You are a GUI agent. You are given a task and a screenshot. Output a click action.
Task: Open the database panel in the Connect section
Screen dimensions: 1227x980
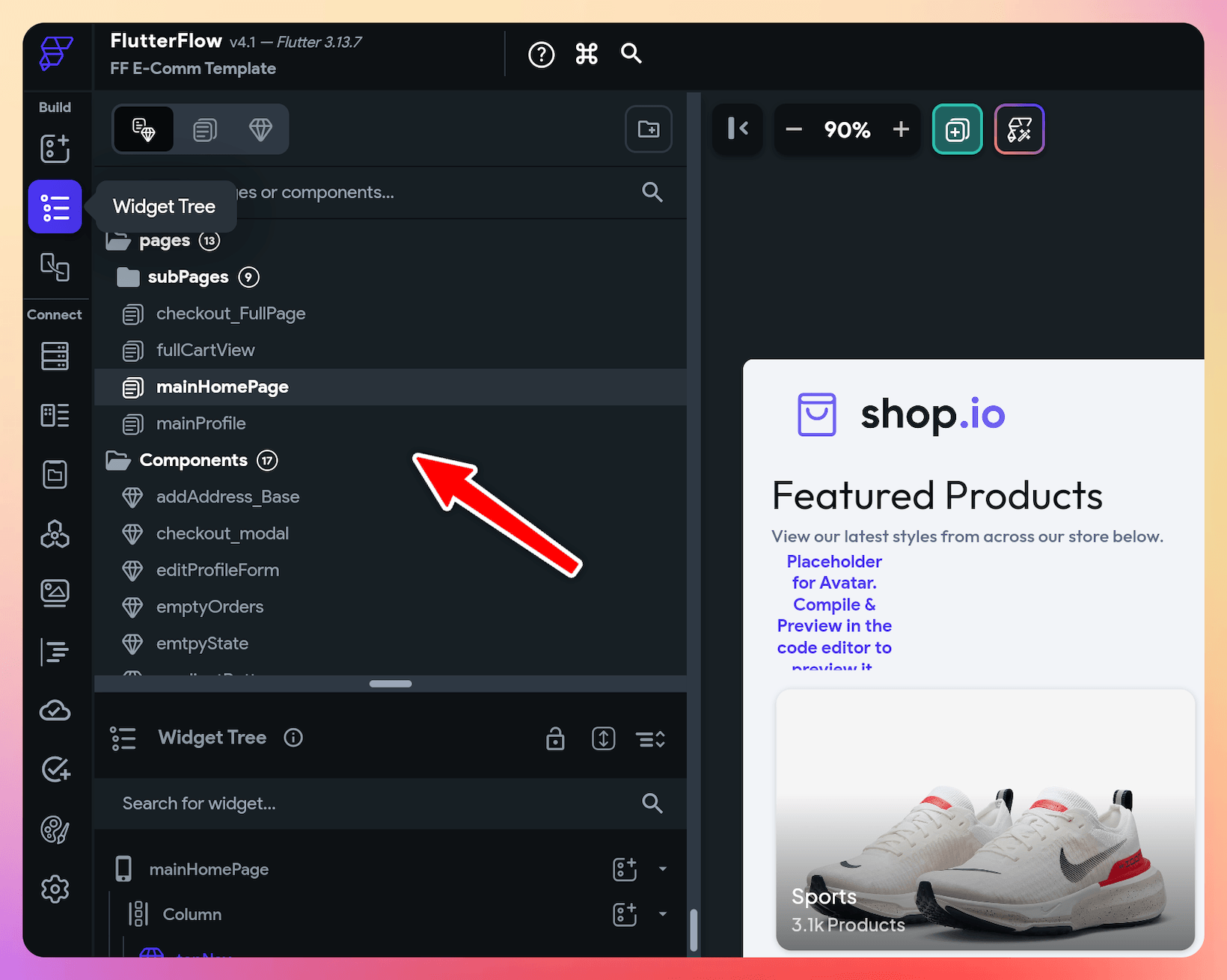(55, 356)
